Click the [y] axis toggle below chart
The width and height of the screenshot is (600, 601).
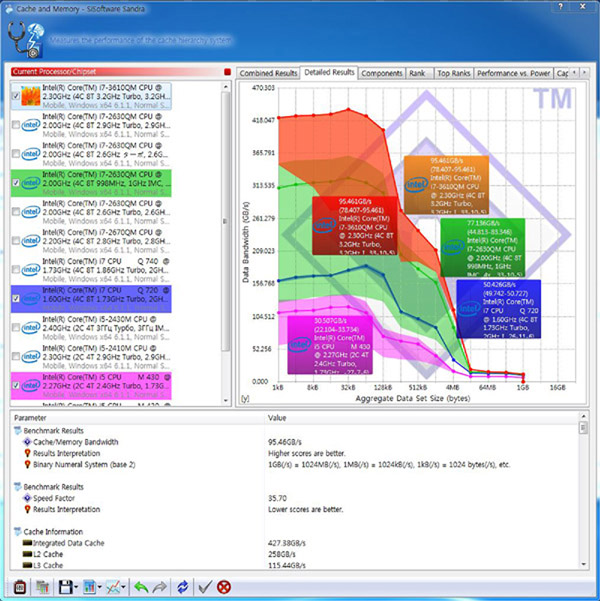click(x=245, y=399)
